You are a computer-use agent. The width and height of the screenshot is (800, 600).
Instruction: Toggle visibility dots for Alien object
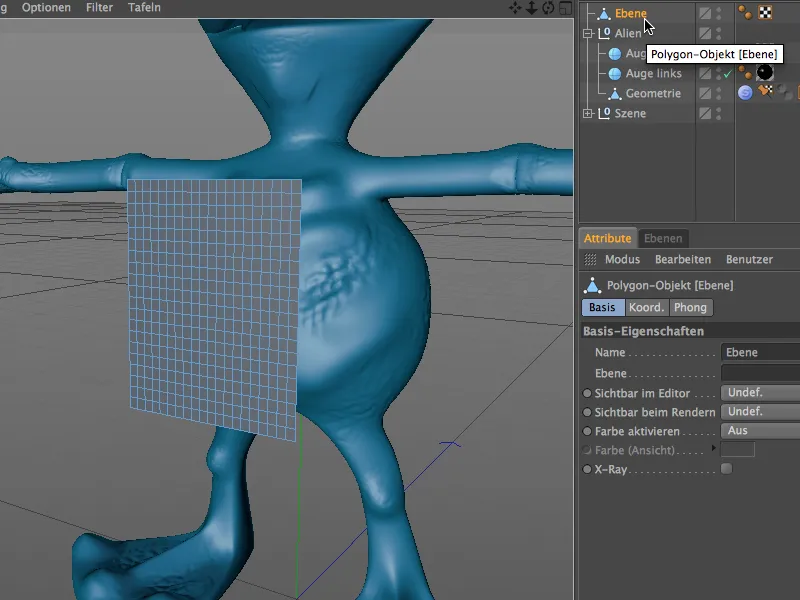pyautogui.click(x=719, y=33)
